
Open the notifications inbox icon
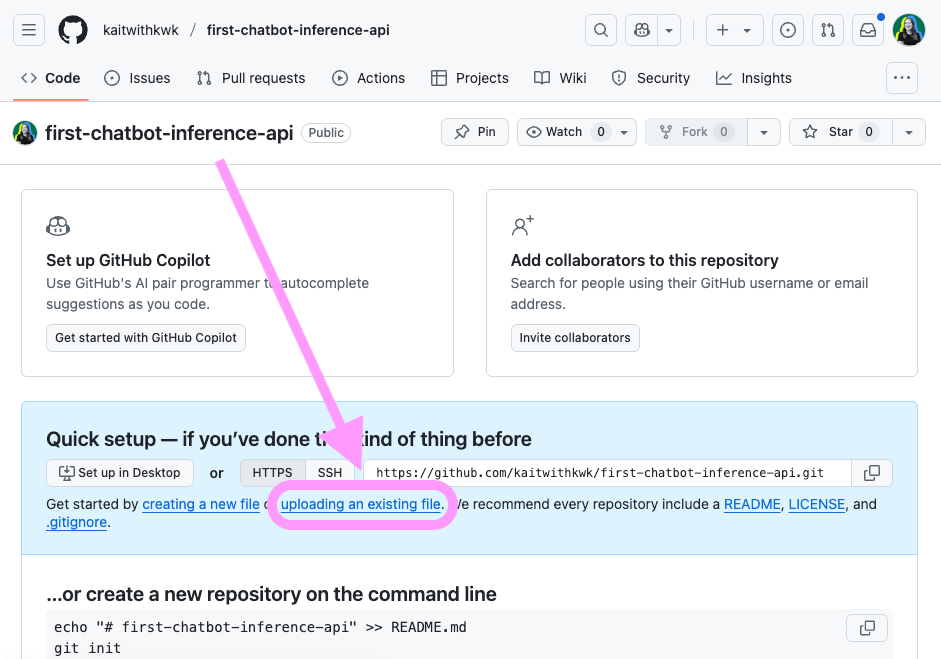(x=868, y=30)
